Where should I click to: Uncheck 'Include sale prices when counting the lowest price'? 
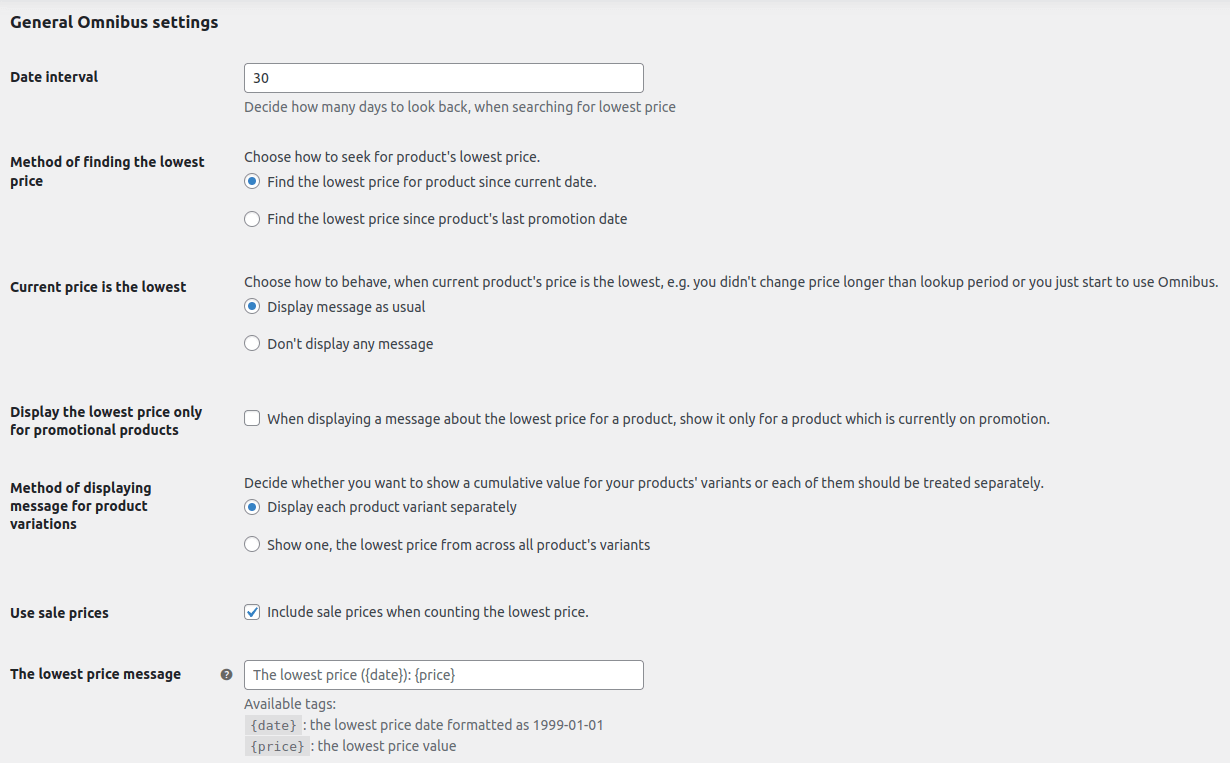coord(252,612)
